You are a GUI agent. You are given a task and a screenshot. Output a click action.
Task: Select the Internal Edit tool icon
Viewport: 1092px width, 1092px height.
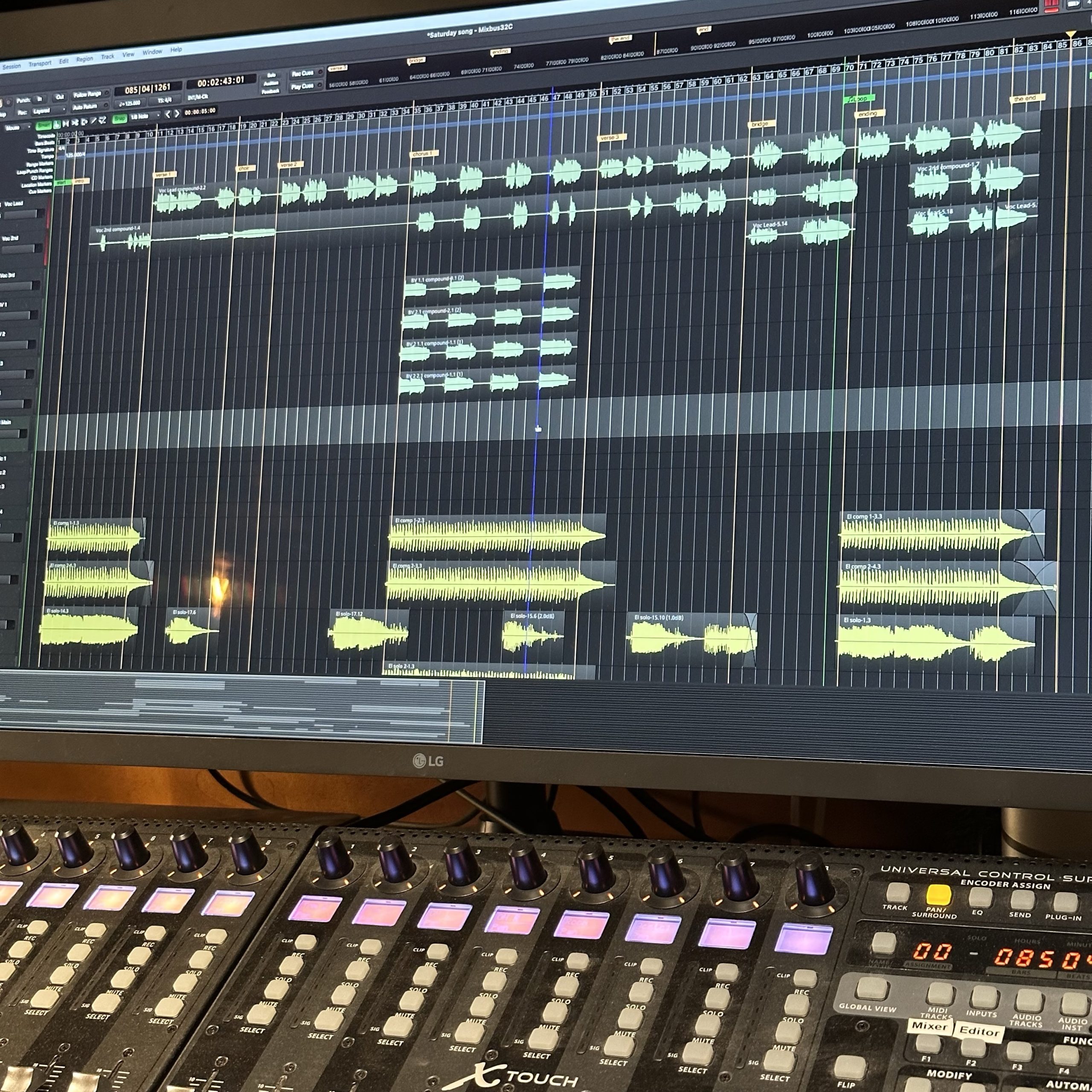[102, 120]
